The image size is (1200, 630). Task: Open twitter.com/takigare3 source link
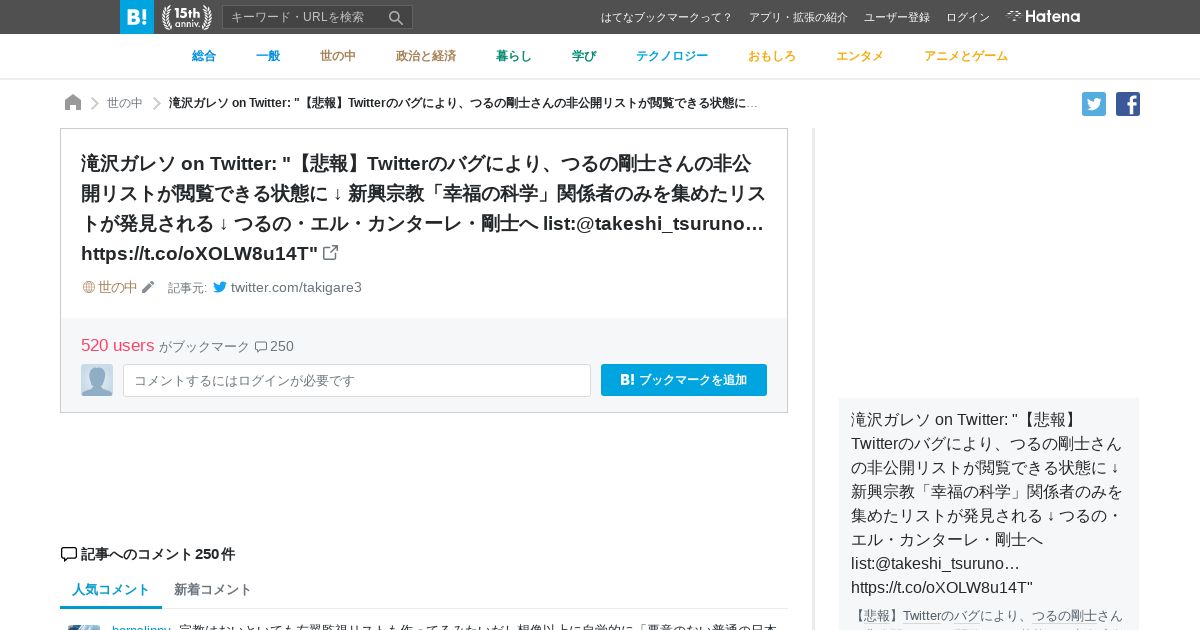click(296, 287)
